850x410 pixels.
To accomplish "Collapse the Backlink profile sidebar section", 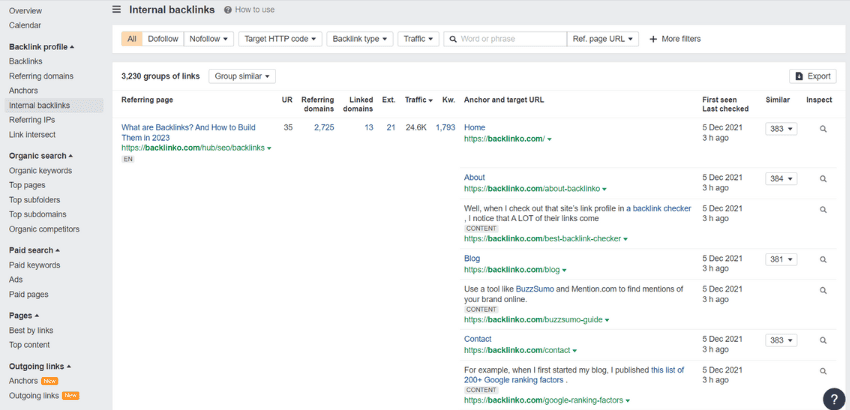I will pyautogui.click(x=42, y=47).
